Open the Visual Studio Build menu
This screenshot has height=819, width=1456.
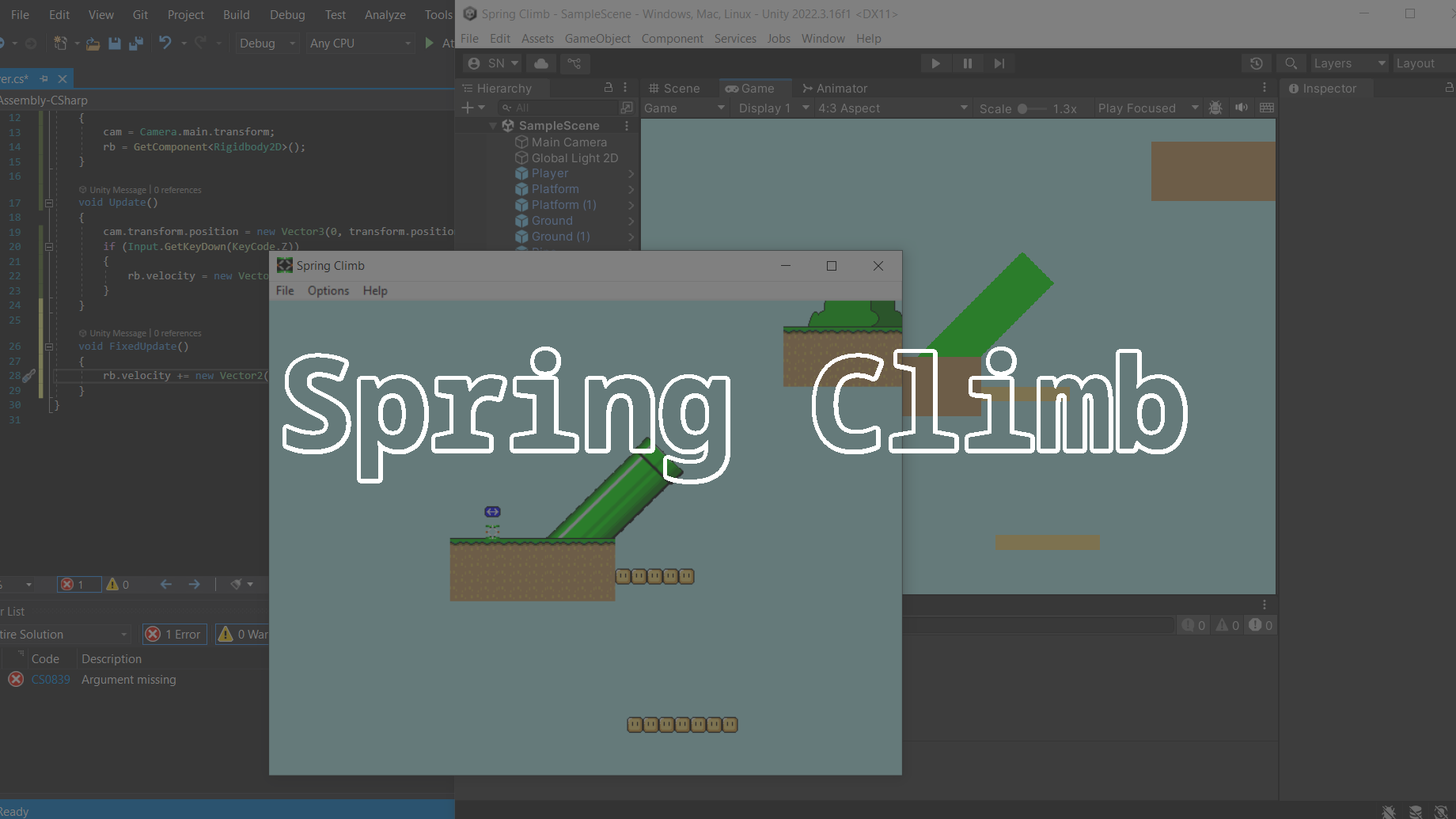pos(236,15)
